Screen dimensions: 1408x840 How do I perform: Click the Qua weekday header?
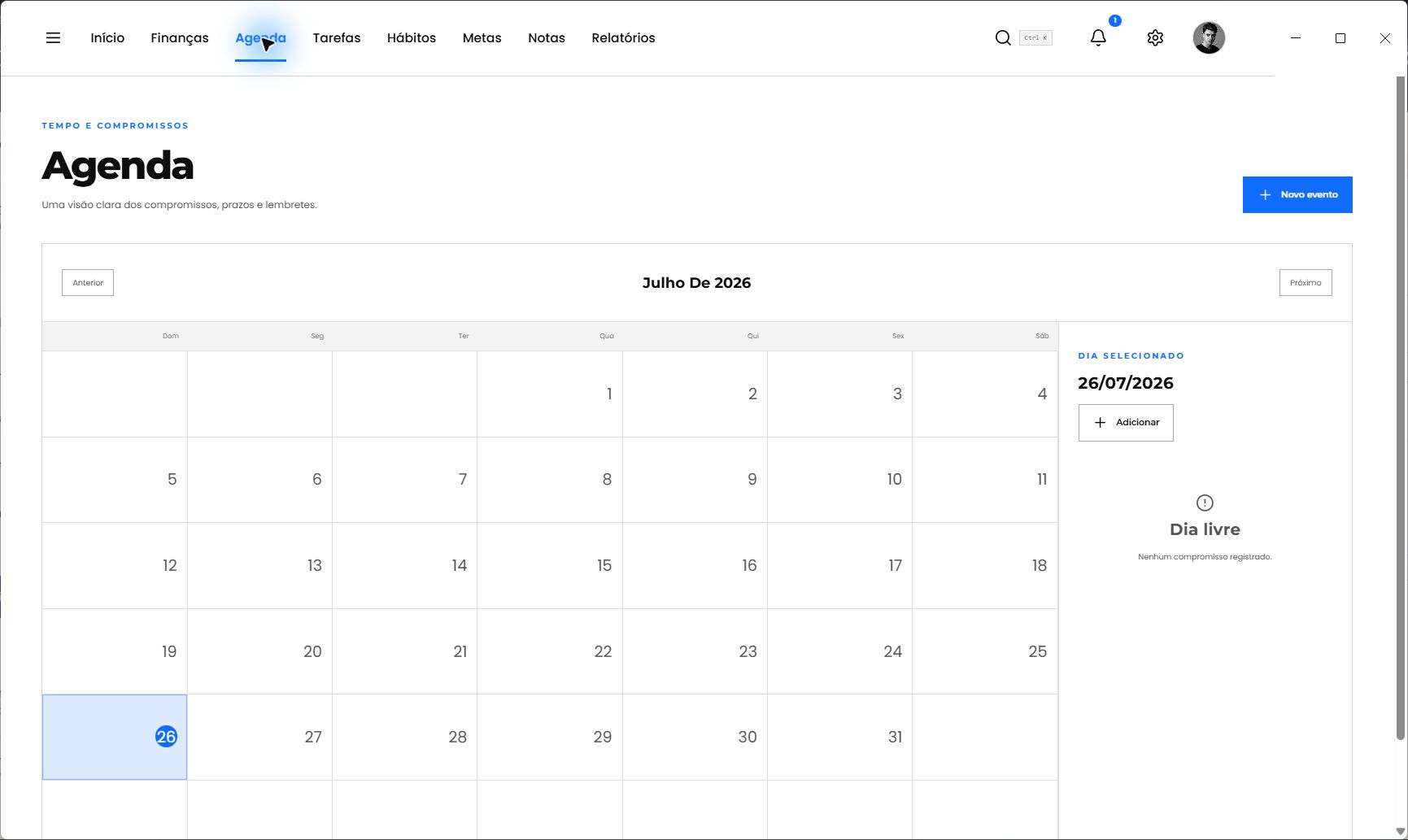pos(607,336)
